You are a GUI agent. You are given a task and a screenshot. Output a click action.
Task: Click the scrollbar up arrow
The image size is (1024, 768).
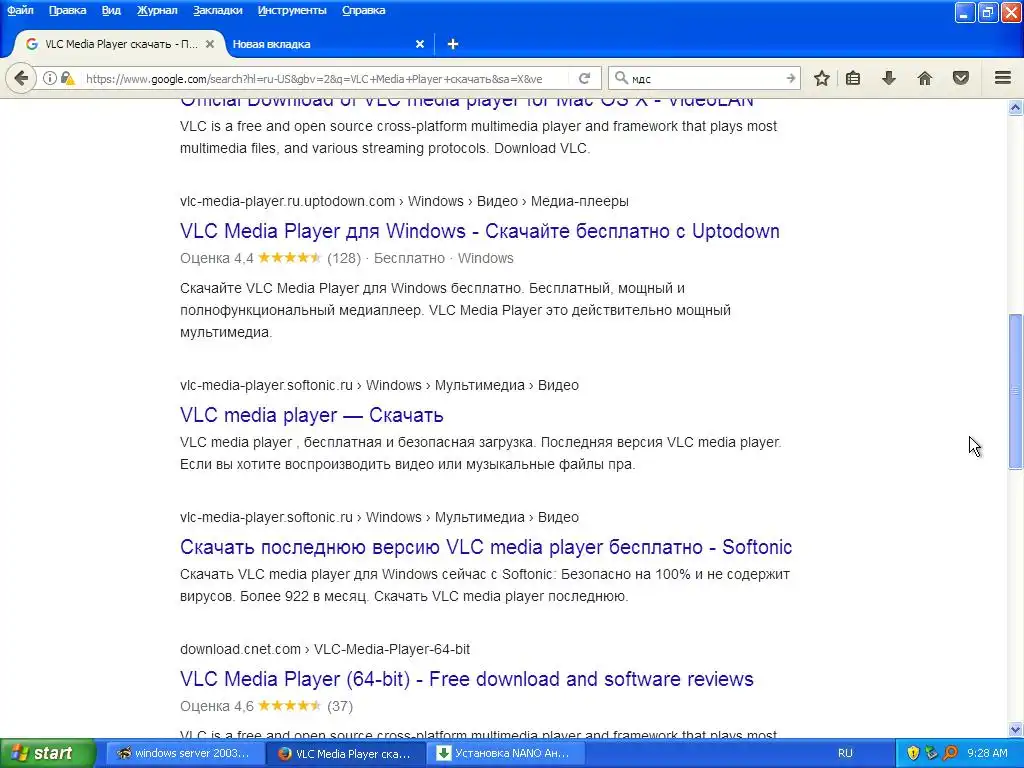[1016, 107]
